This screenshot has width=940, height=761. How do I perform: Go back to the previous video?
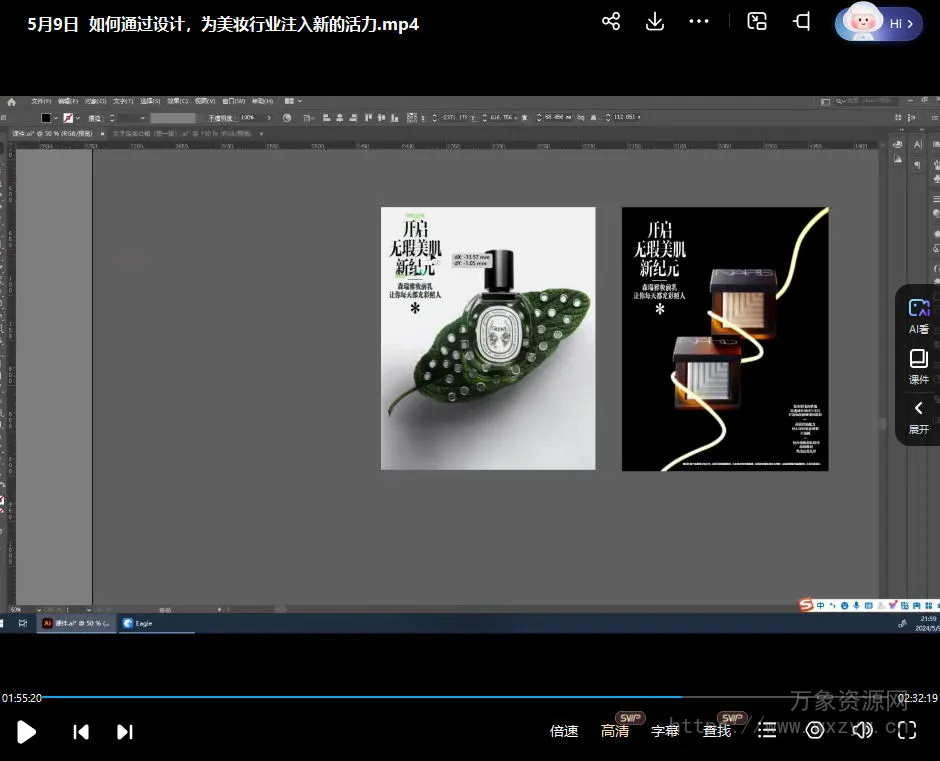[x=81, y=732]
